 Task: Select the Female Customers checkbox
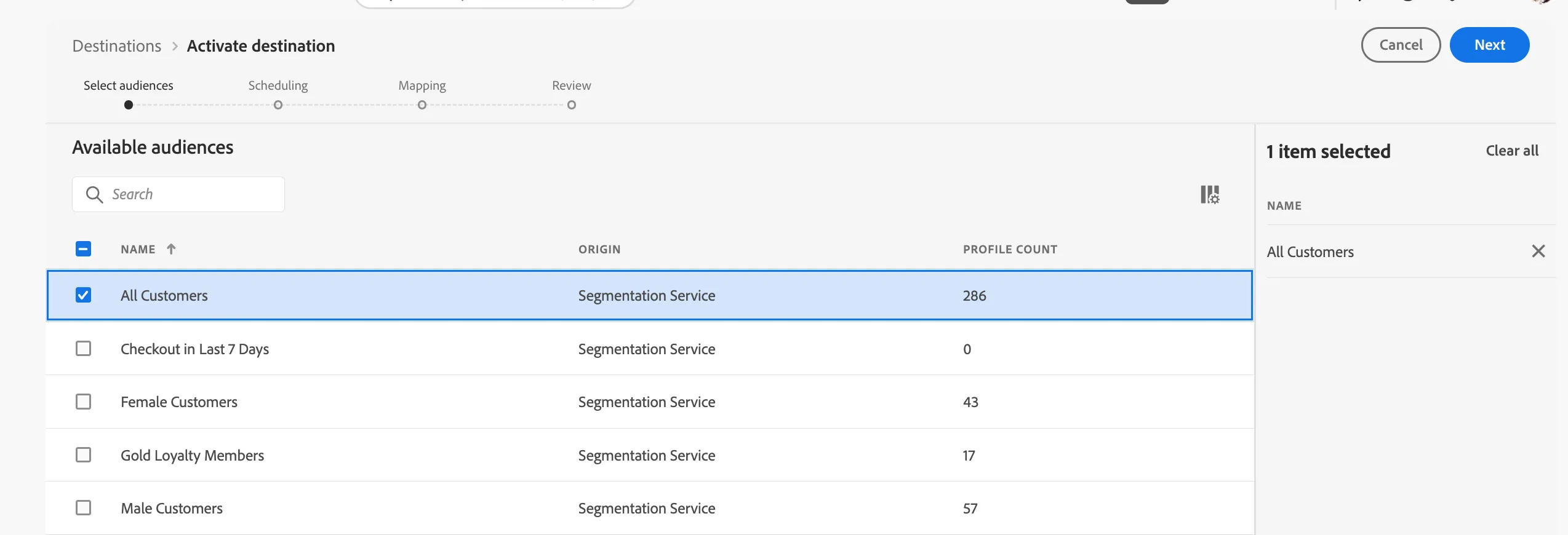pos(83,402)
